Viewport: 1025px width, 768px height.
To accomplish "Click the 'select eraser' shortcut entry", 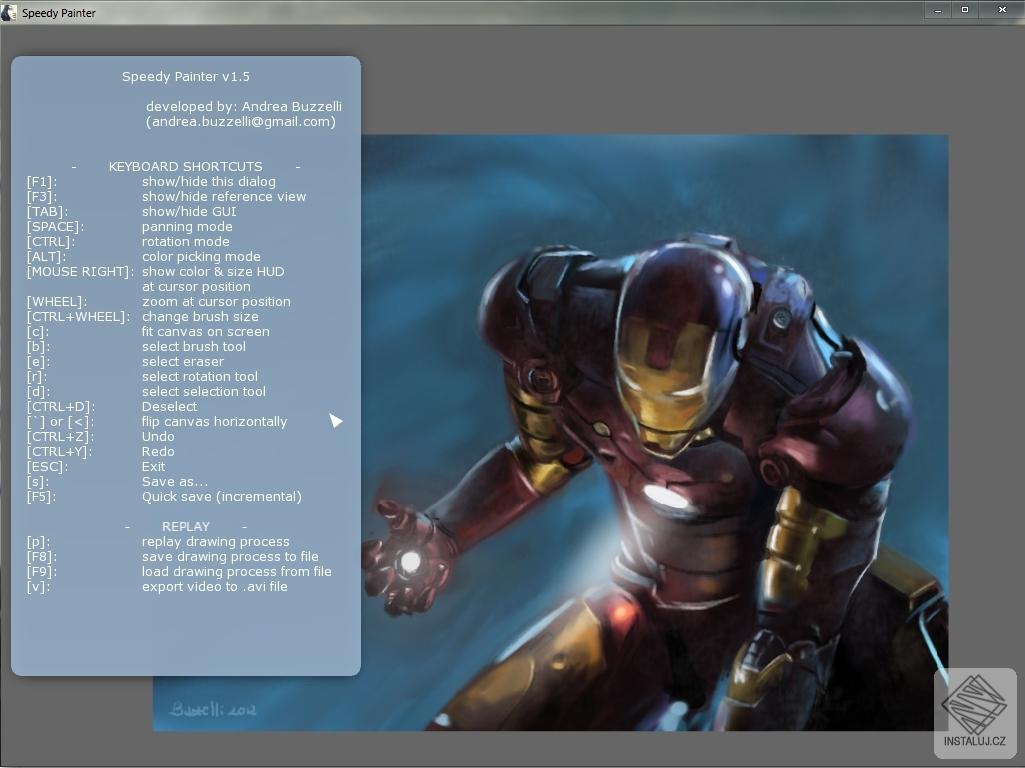I will [182, 361].
